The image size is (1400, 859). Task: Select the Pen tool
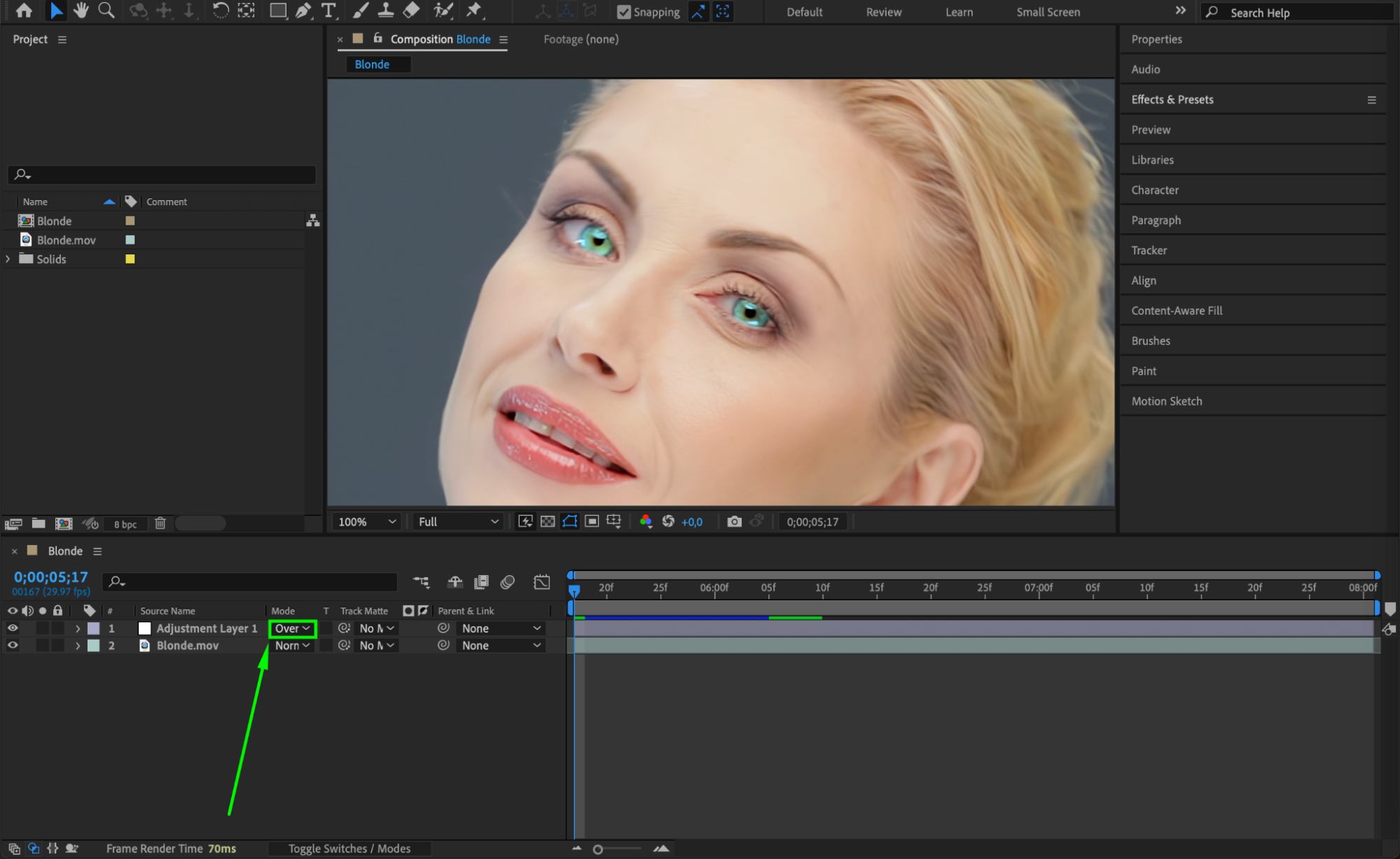click(x=303, y=11)
